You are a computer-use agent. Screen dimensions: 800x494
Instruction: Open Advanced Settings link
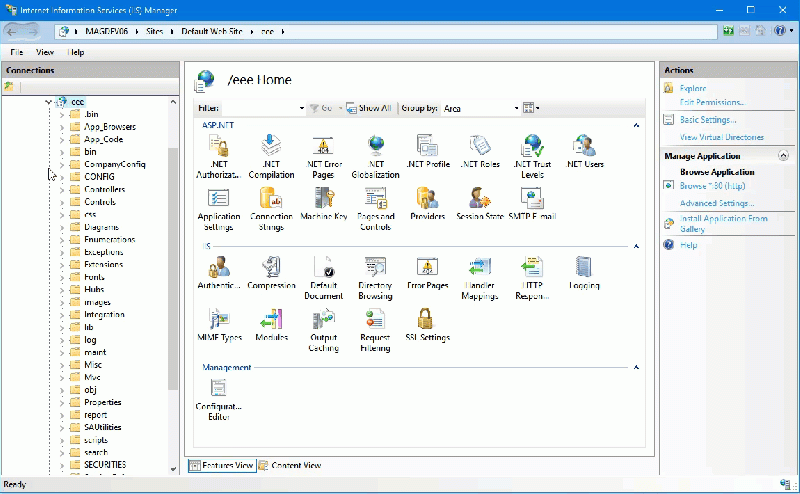point(717,203)
